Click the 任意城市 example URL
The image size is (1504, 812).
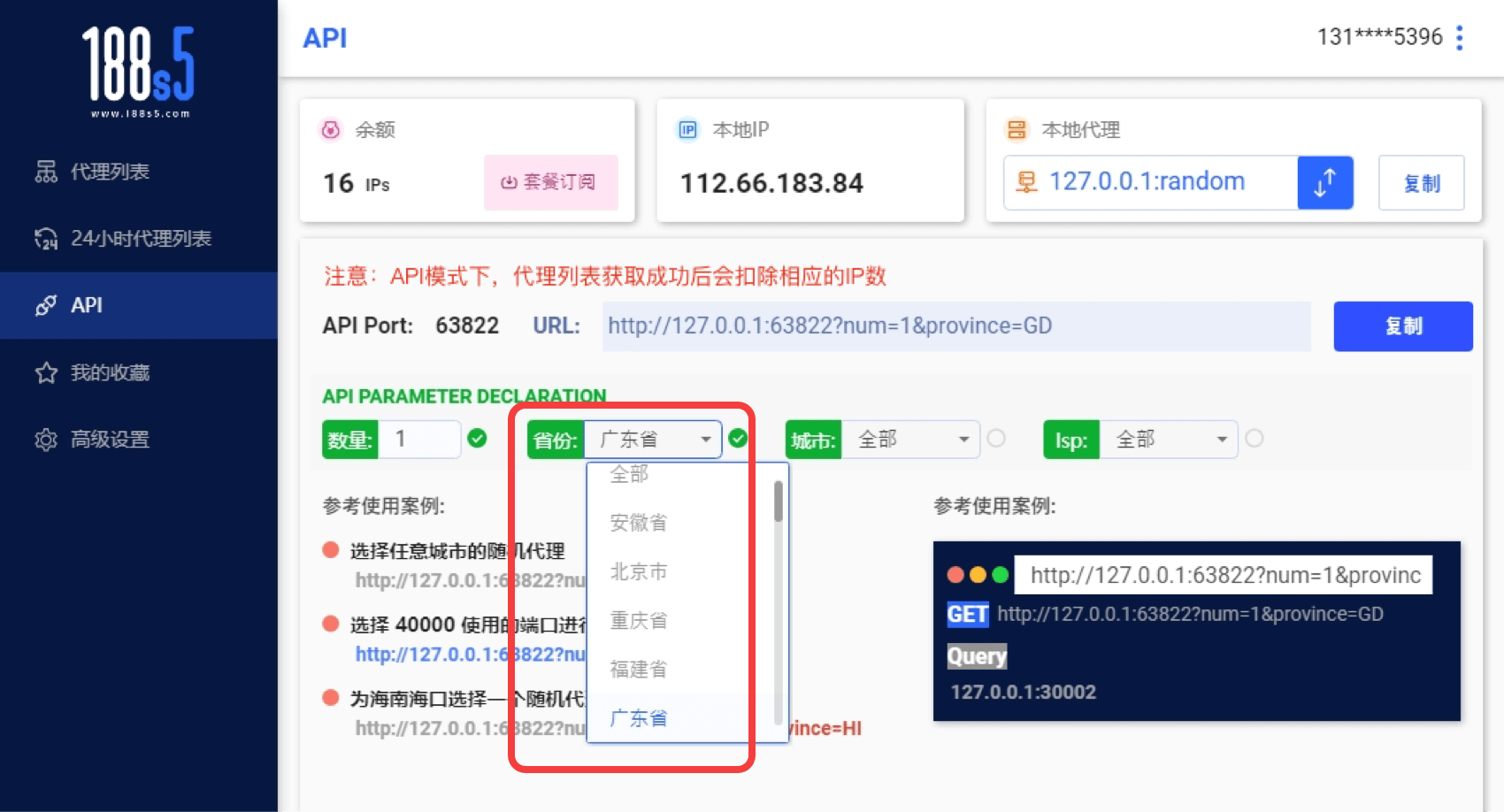471,580
